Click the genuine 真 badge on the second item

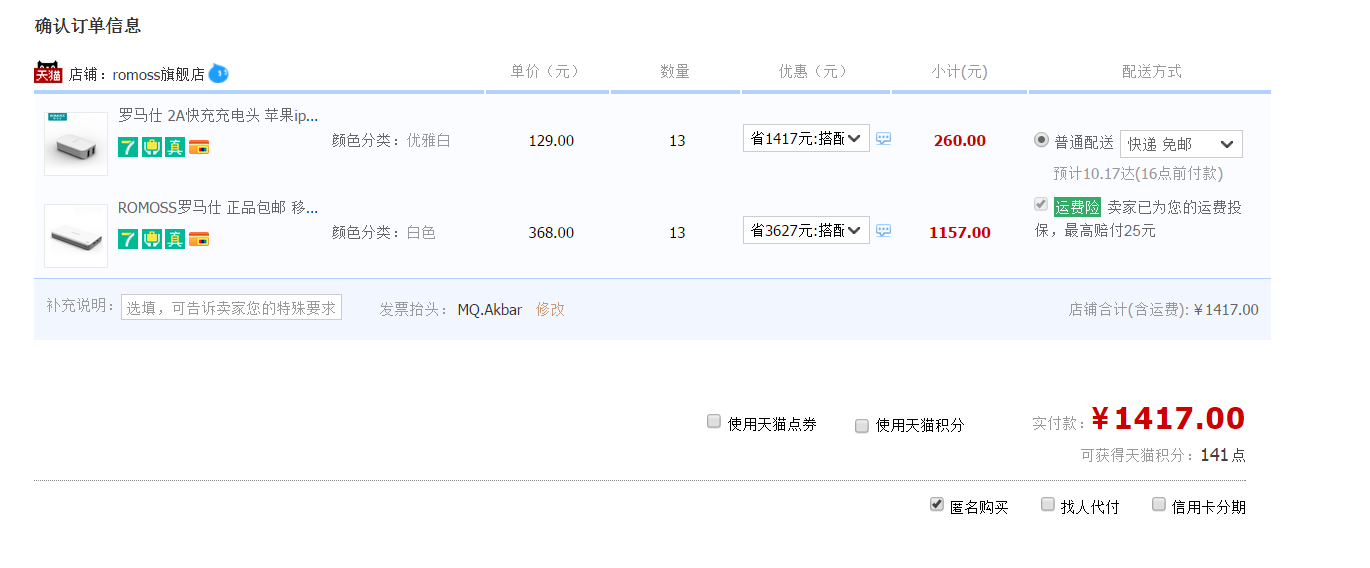pyautogui.click(x=175, y=239)
